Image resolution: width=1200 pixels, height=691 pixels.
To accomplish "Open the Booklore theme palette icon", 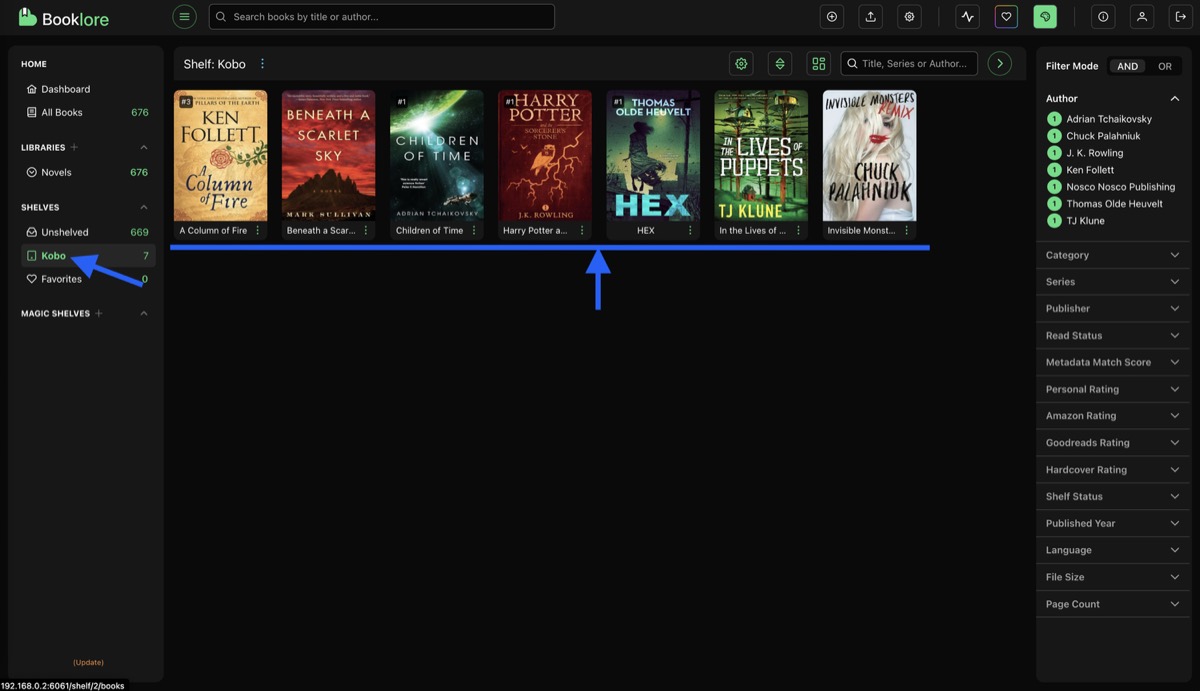I will 1045,16.
